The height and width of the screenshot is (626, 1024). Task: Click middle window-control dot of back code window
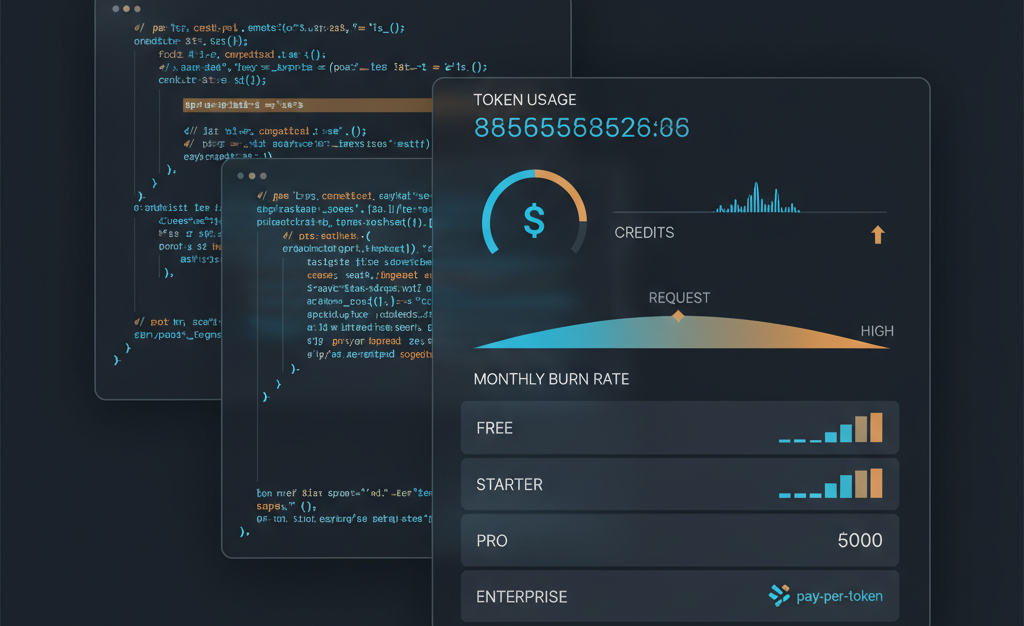(126, 9)
